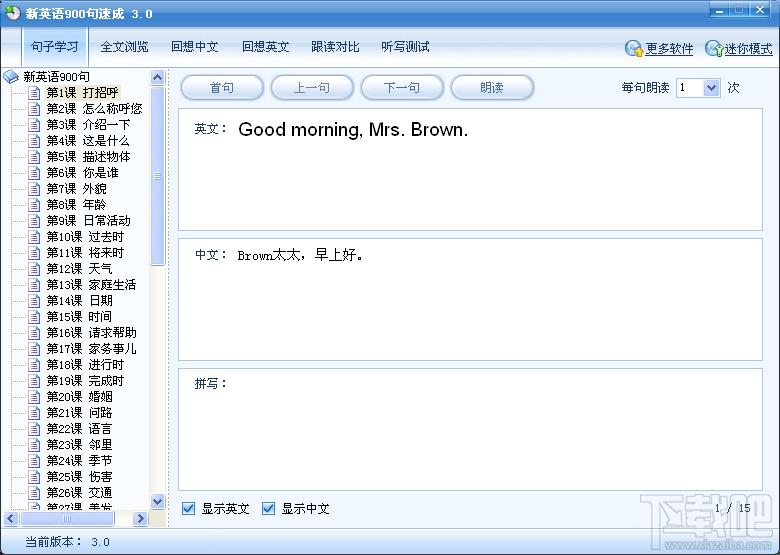Select lesson 第22课 语言
This screenshot has height=555, width=780.
(x=80, y=429)
